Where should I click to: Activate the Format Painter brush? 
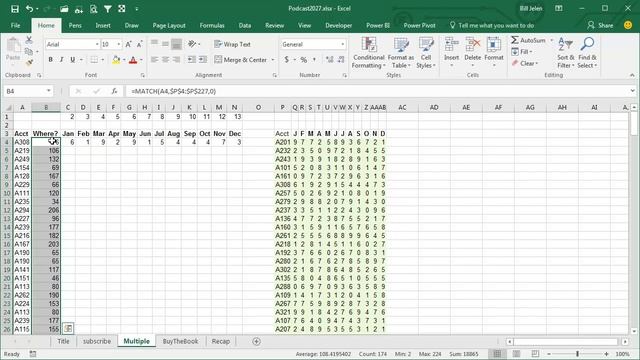(x=29, y=62)
